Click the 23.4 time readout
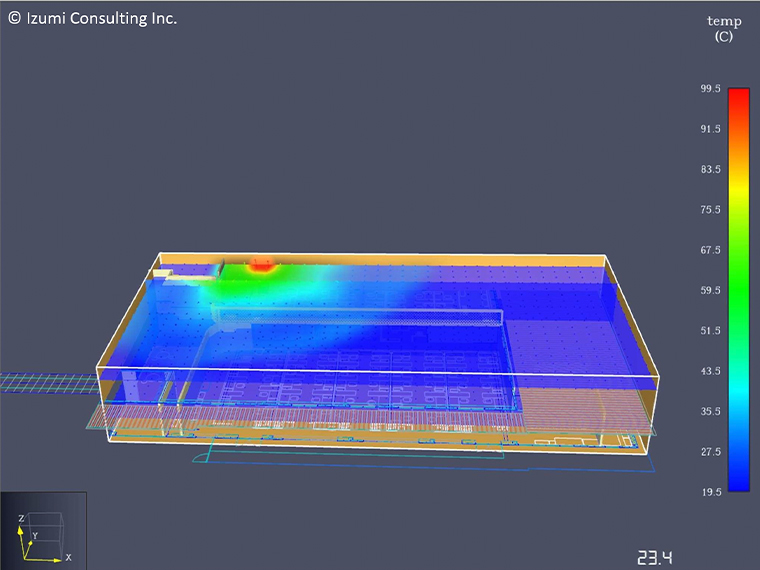The height and width of the screenshot is (570, 760). (655, 557)
